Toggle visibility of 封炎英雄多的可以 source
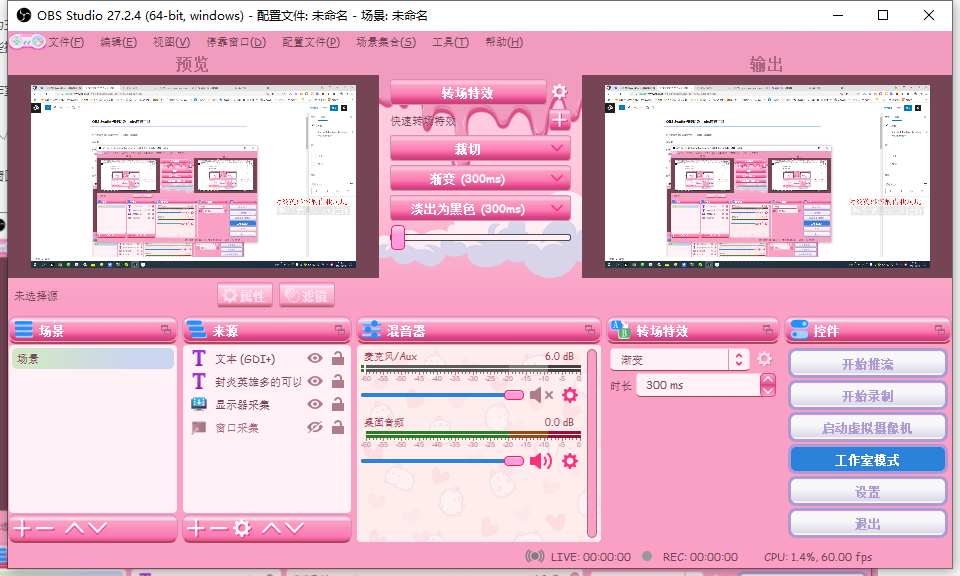 (315, 381)
